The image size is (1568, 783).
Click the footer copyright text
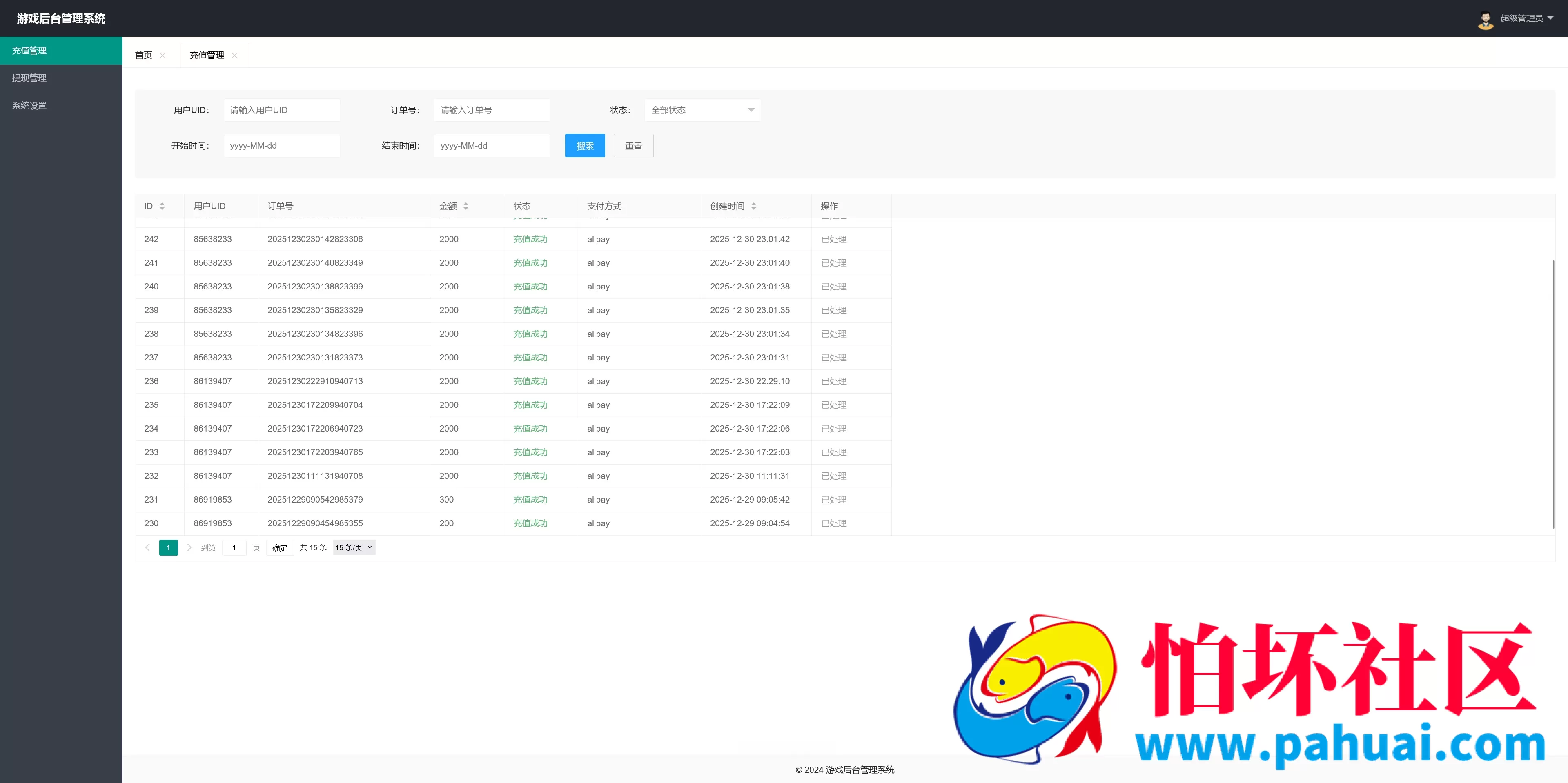[845, 770]
